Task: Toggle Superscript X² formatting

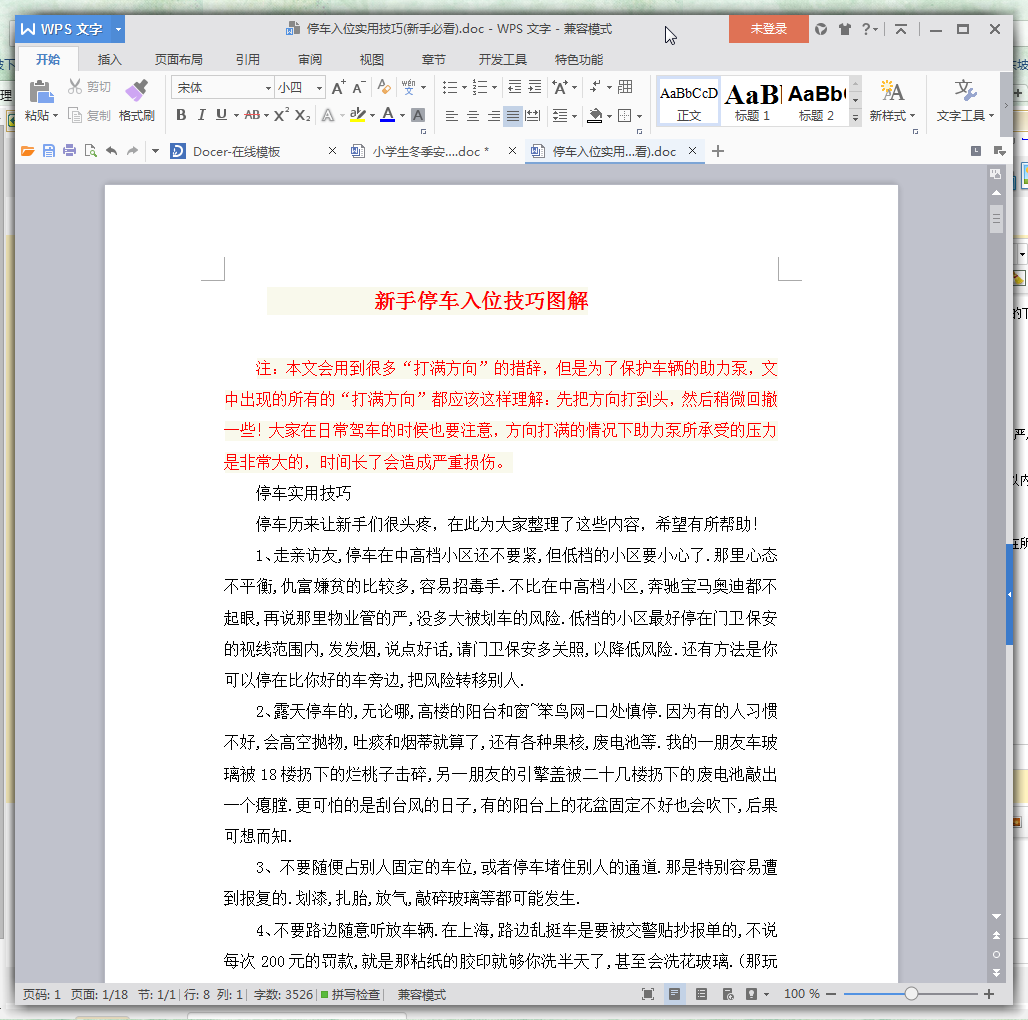Action: coord(281,115)
